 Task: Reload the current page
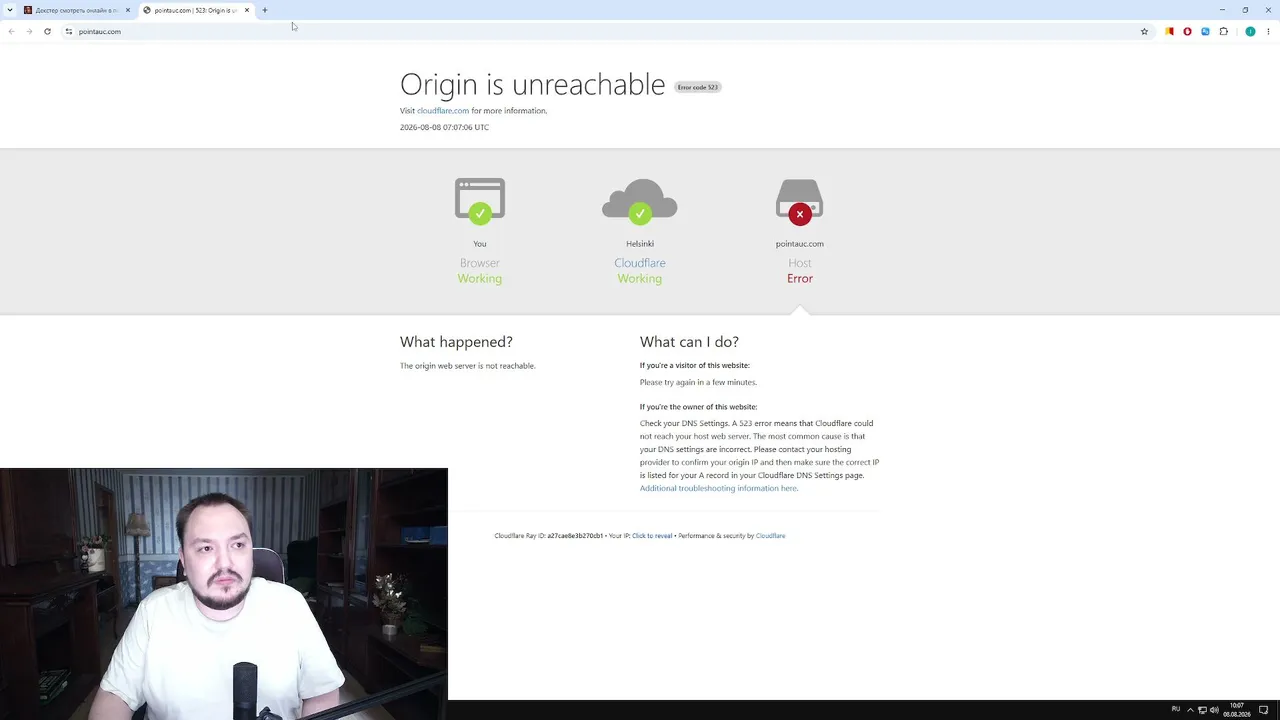47,31
